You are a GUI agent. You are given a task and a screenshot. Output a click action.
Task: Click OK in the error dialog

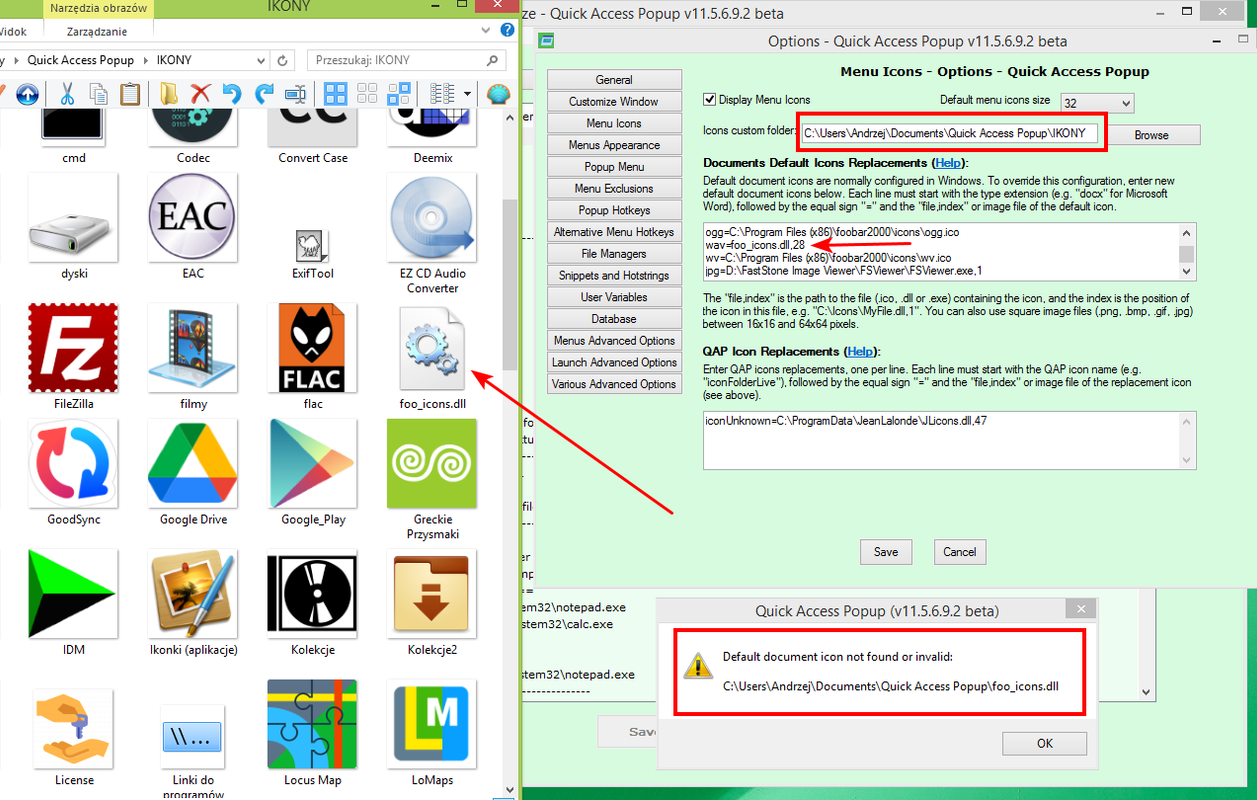[x=1045, y=743]
